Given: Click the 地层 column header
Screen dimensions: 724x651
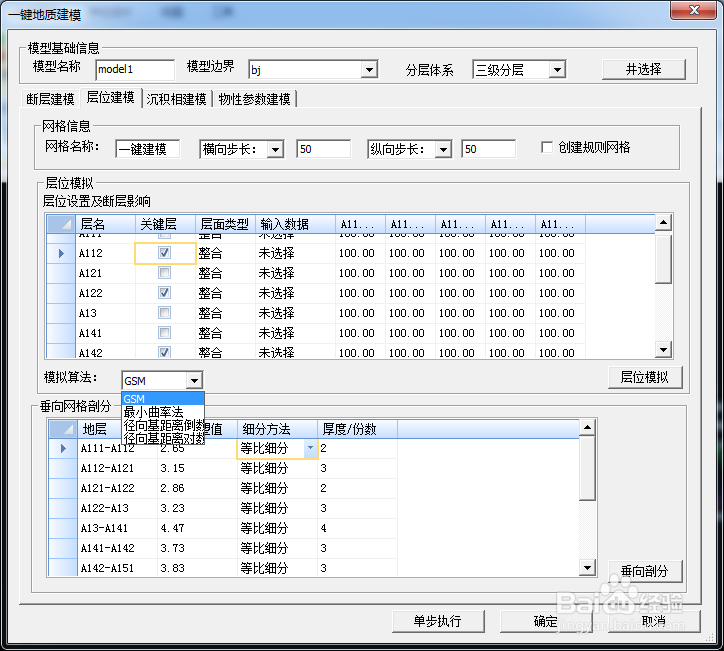Looking at the screenshot, I should (99, 429).
